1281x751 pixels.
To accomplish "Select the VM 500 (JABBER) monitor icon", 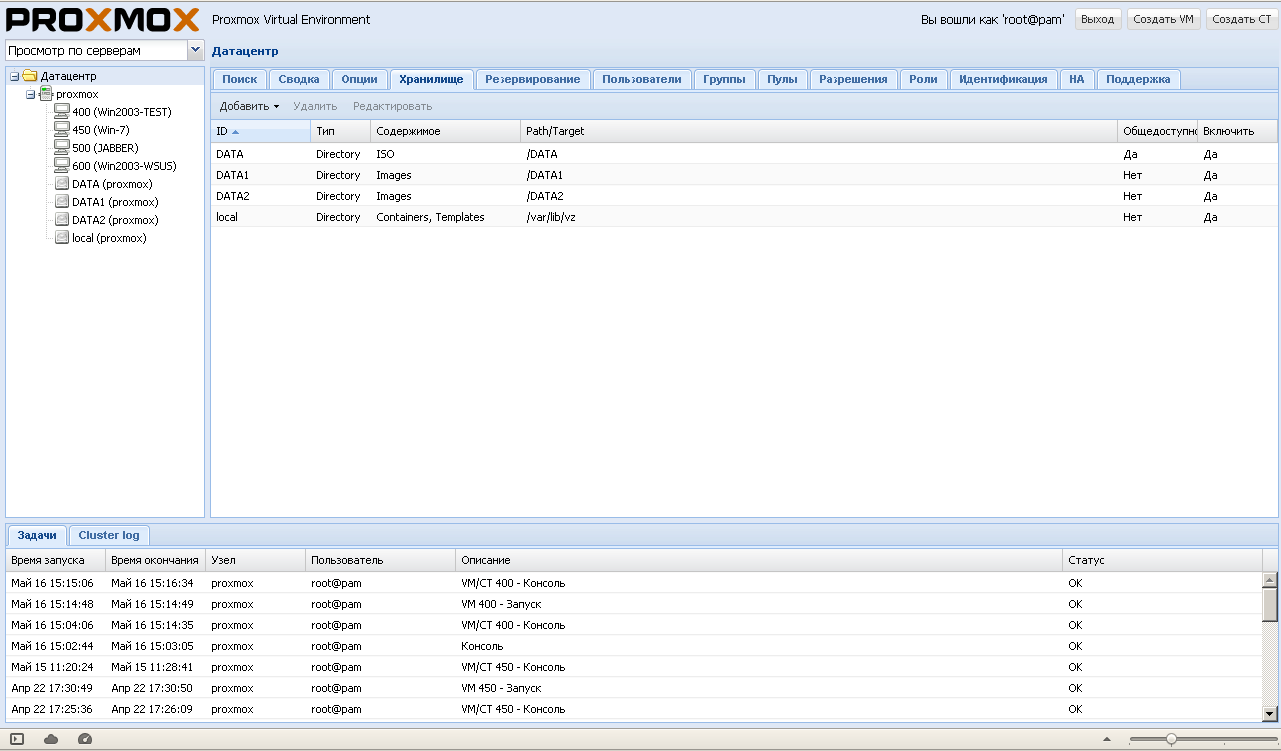I will [61, 148].
